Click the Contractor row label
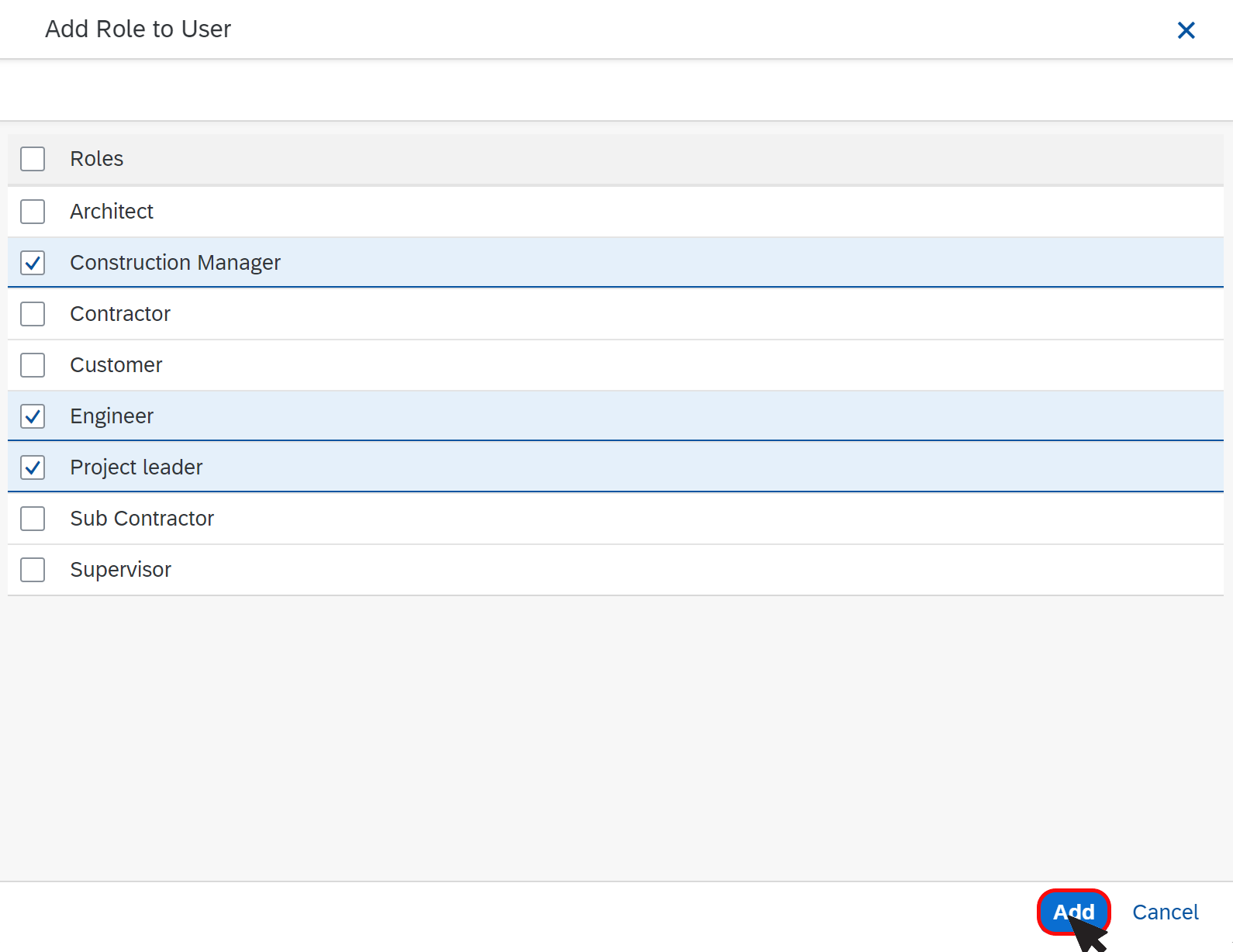The height and width of the screenshot is (952, 1233). (x=120, y=313)
